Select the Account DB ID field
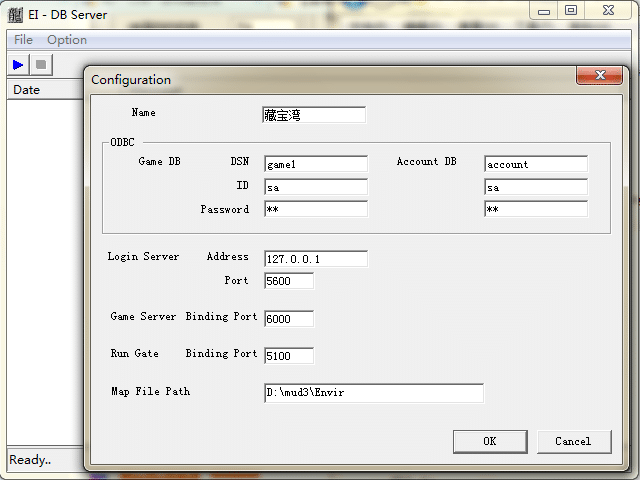Screen dimensions: 640x480 (x=535, y=187)
